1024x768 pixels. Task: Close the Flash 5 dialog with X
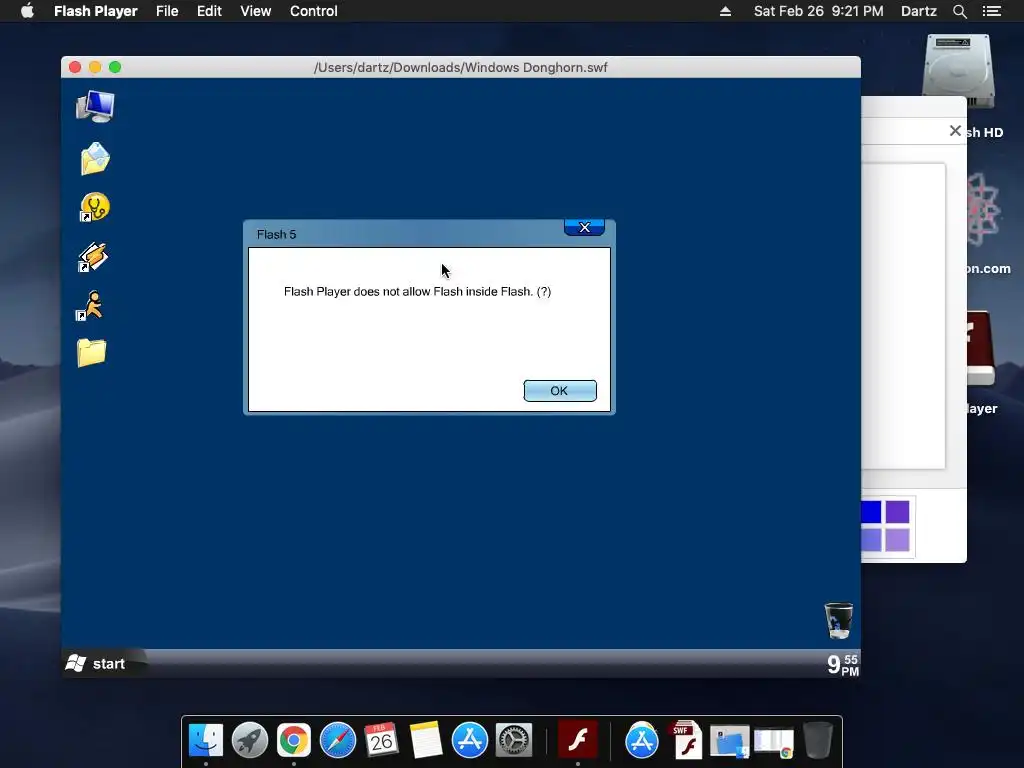pyautogui.click(x=584, y=227)
